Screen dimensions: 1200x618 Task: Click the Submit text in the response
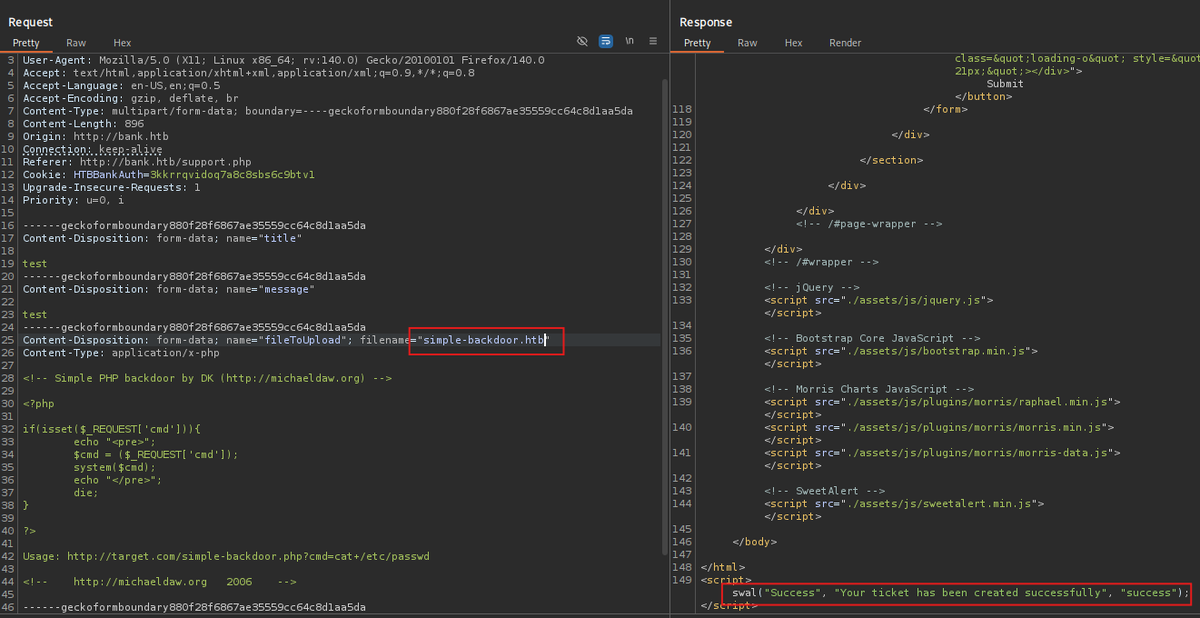click(1005, 84)
